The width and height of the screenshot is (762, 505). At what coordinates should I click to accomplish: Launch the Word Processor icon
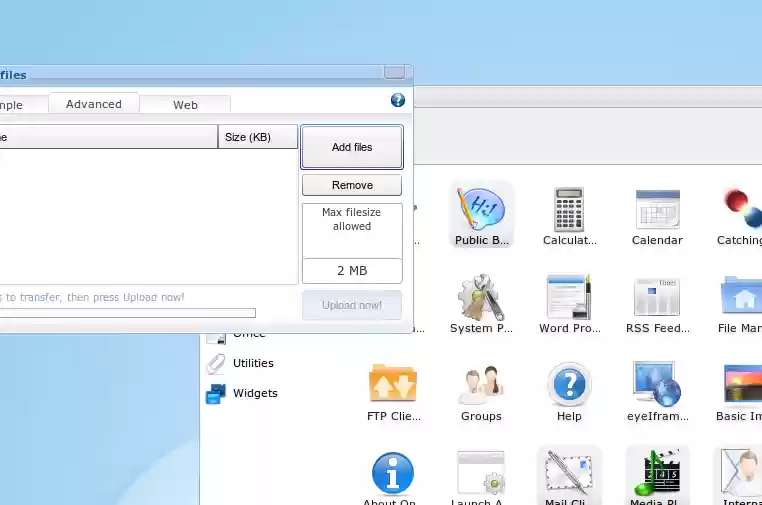click(x=569, y=297)
